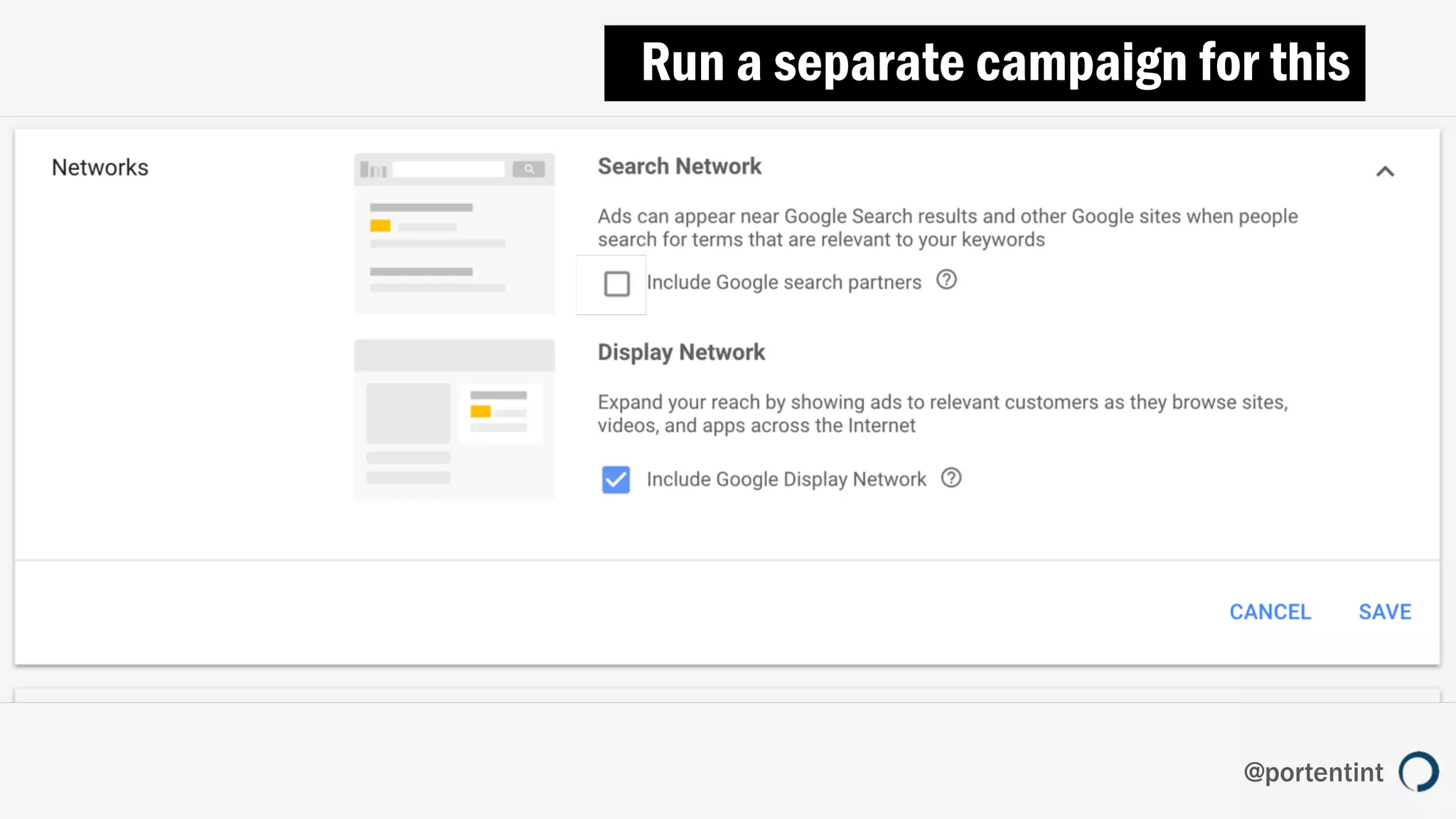Screen dimensions: 1456x819
Task: Click yellow ad block in display illustration
Action: [x=481, y=412]
